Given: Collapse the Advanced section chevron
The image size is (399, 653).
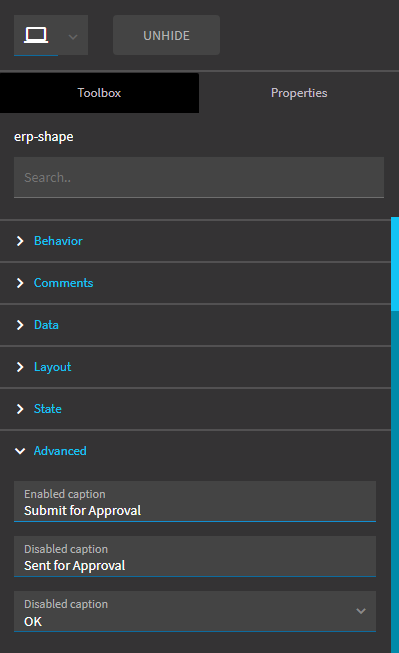Looking at the screenshot, I should click(20, 451).
